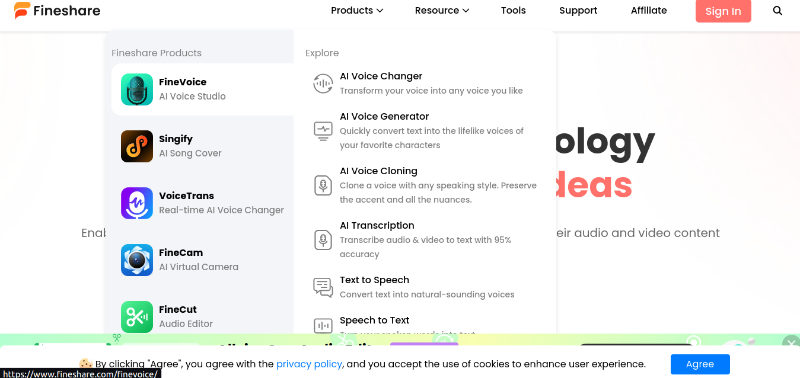800x378 pixels.
Task: Expand the Products dropdown menu
Action: 357,10
